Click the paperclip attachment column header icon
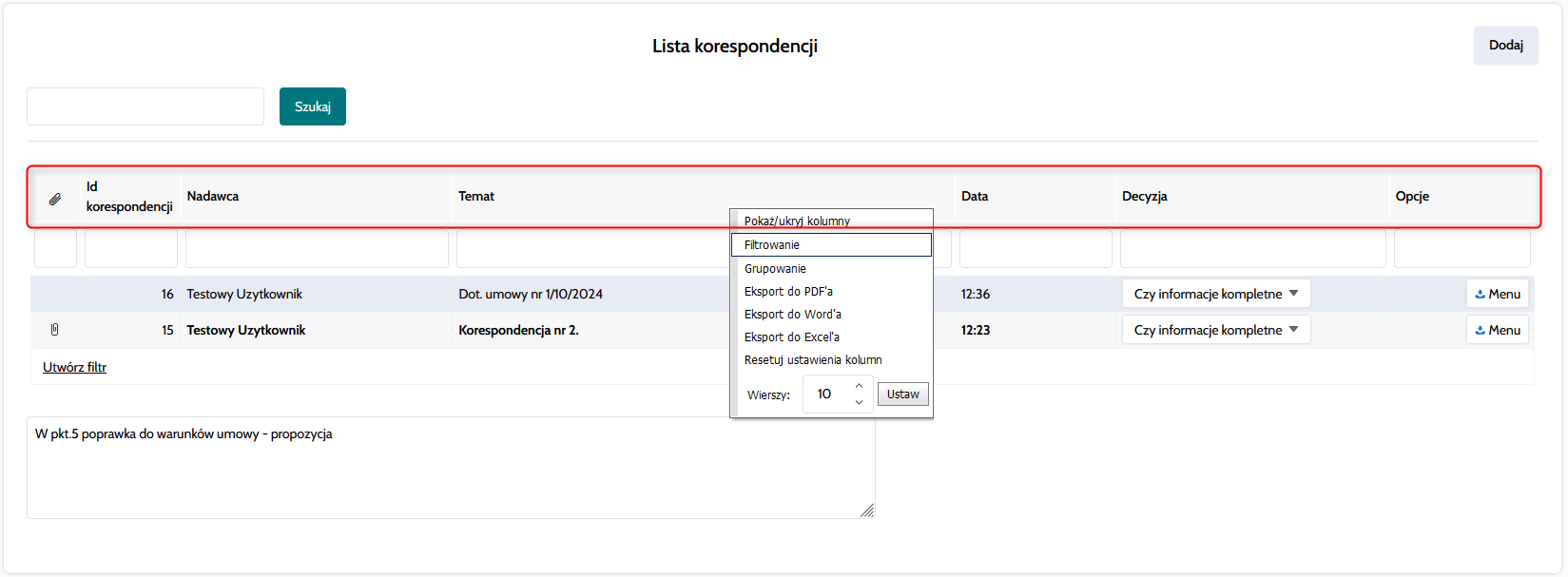Viewport: 1568px width, 577px height. coord(55,199)
